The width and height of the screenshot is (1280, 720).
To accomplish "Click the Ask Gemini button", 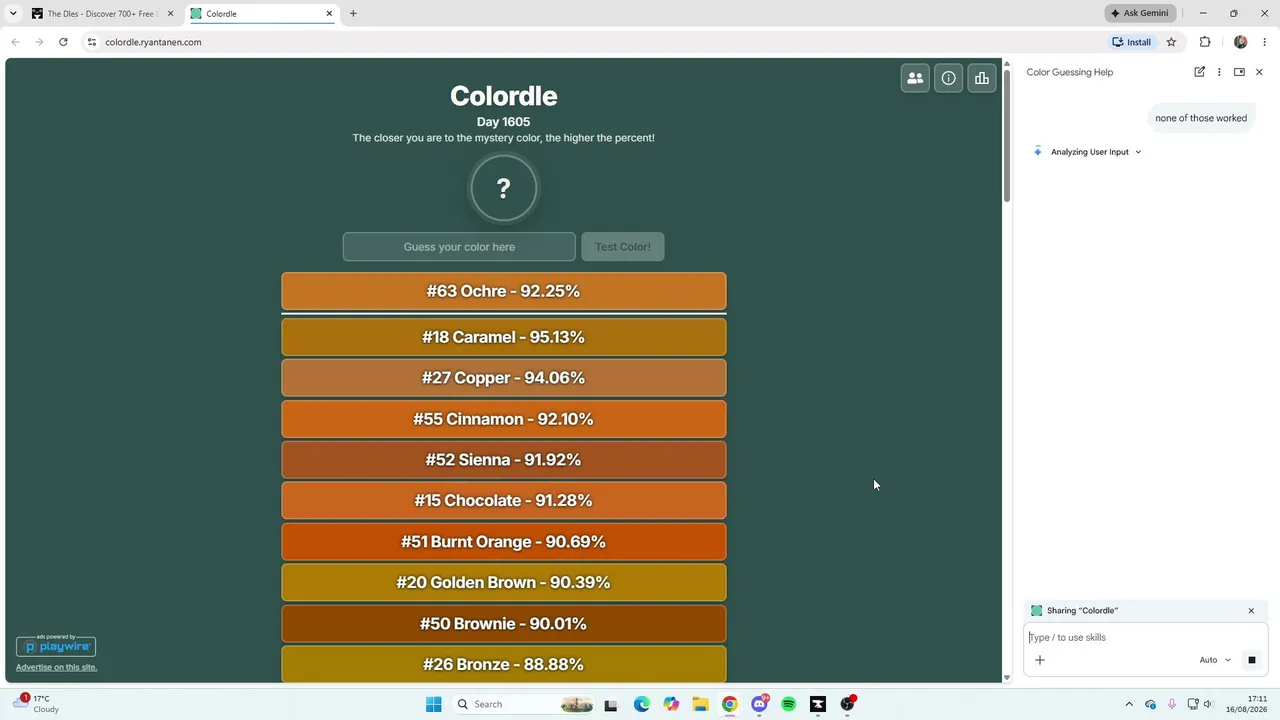I will (x=1139, y=13).
